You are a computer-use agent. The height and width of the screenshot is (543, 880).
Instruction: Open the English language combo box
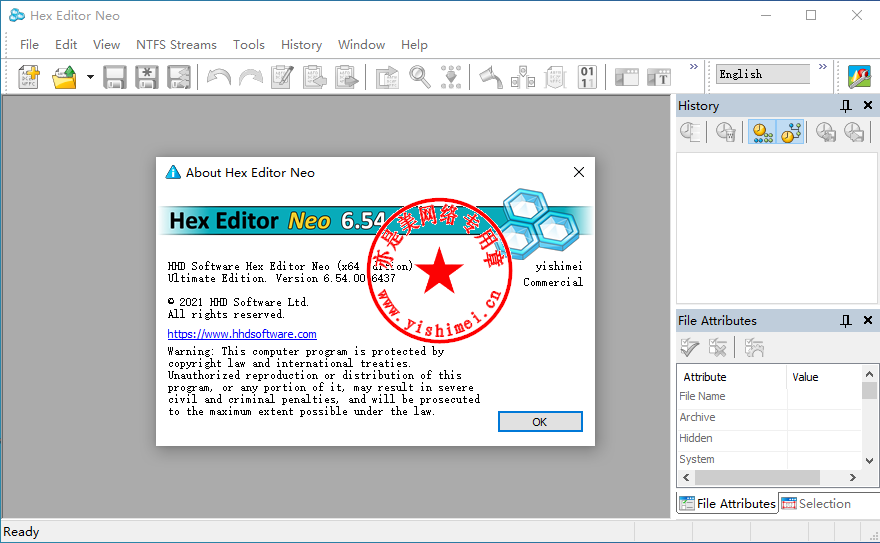[762, 74]
